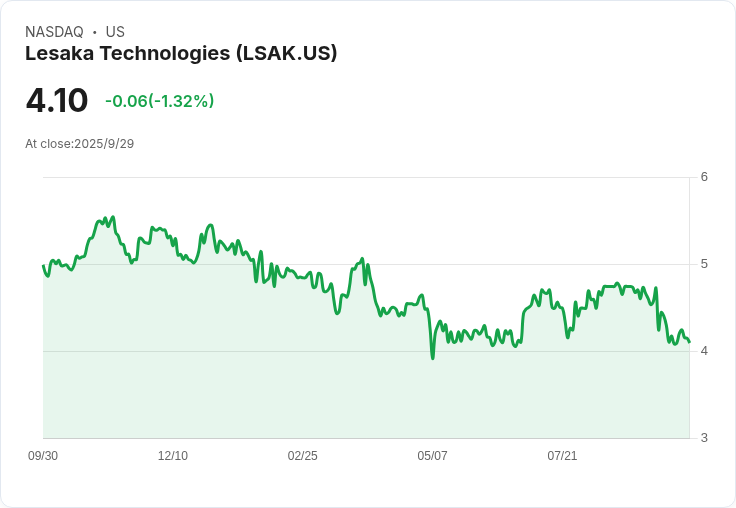This screenshot has width=736, height=508.
Task: Click the Lesaka Technologies (LSAK.US) title
Action: tap(181, 54)
